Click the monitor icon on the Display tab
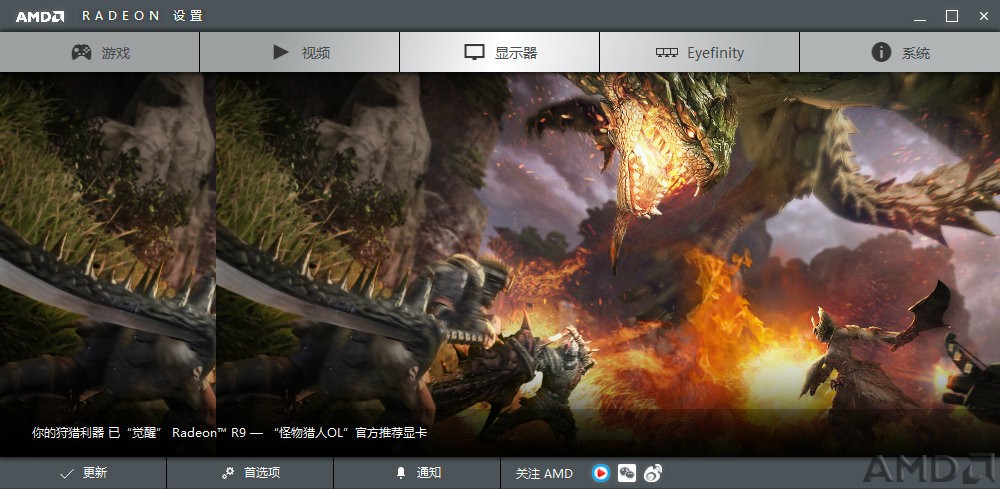This screenshot has width=1000, height=489. [474, 52]
